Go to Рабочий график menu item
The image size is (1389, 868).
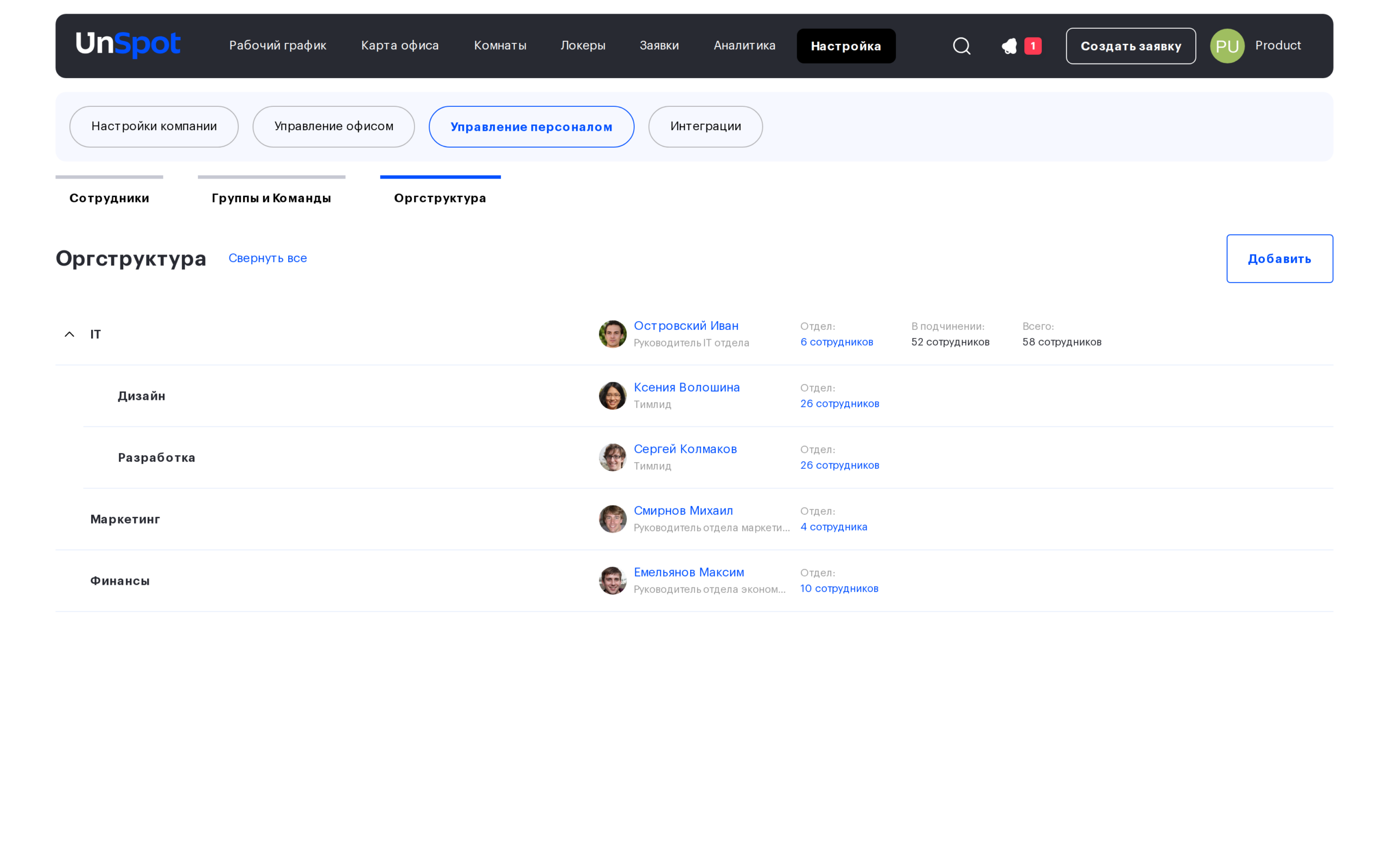278,46
